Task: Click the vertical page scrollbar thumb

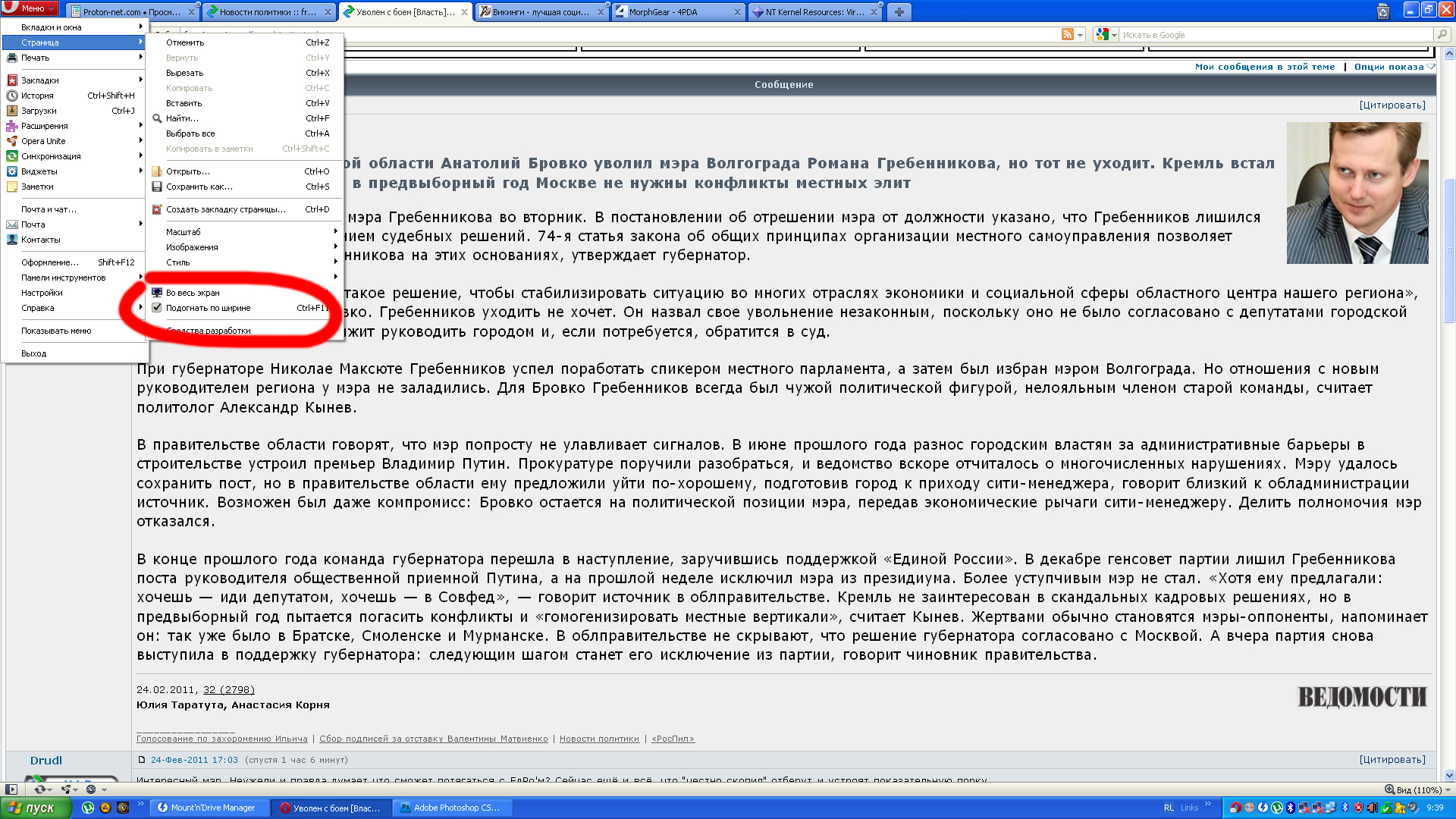Action: pos(1449,250)
